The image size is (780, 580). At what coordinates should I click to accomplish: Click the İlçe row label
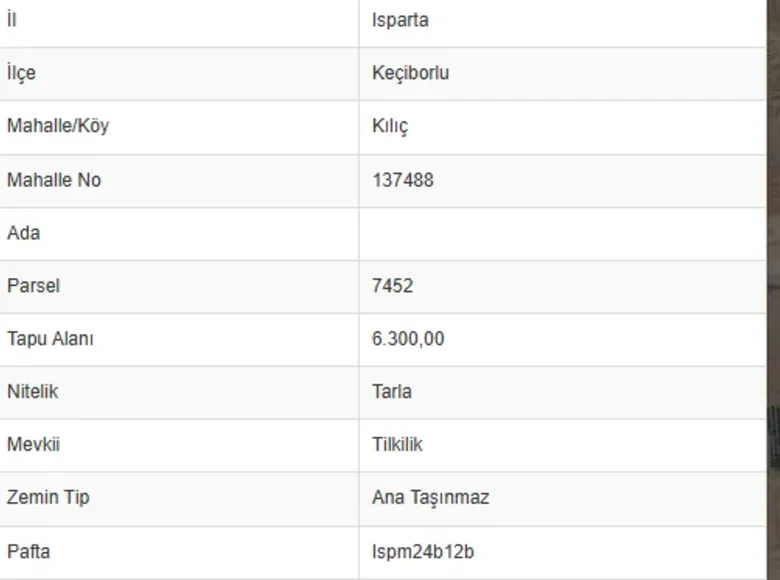tap(21, 73)
